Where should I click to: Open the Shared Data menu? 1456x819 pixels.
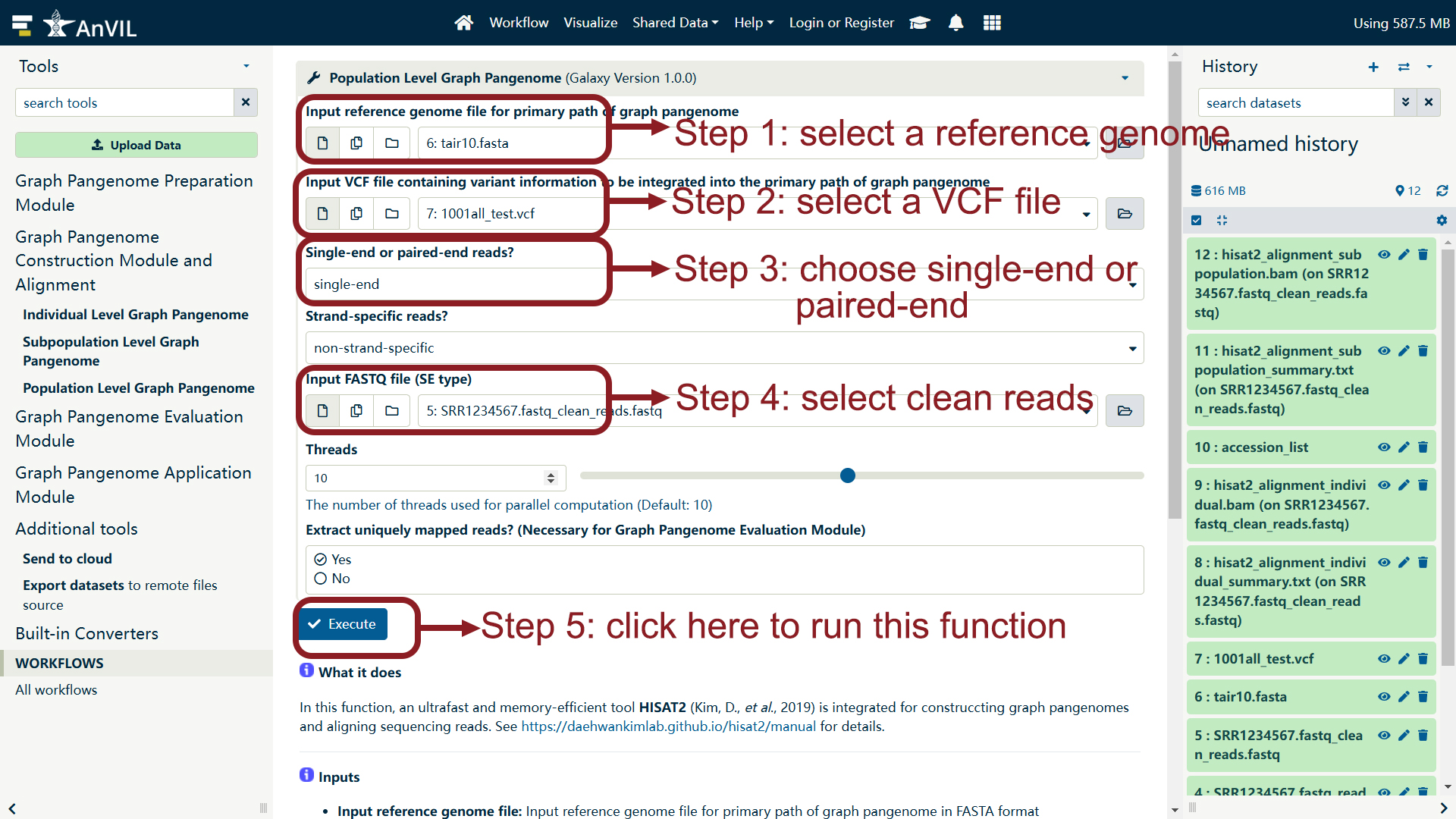click(x=676, y=23)
